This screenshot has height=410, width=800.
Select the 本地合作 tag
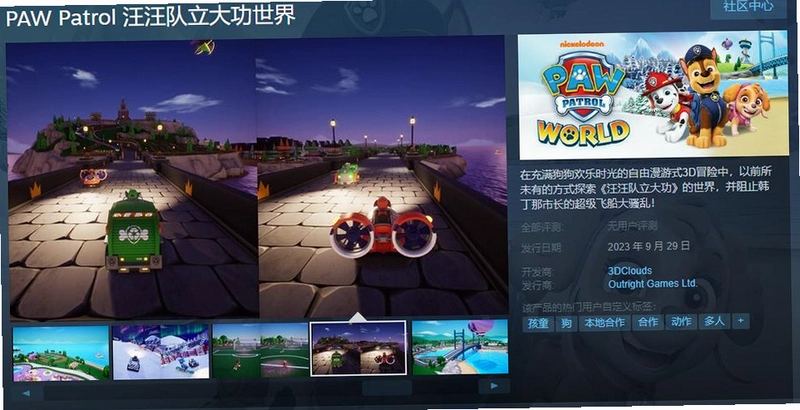[x=605, y=323]
